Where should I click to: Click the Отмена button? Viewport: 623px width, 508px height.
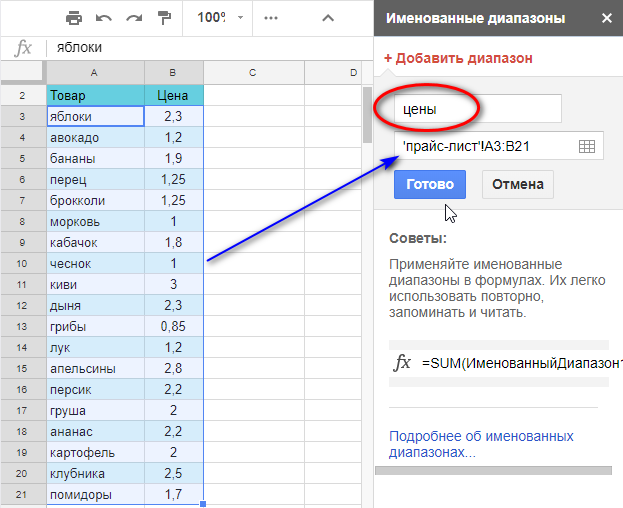(x=518, y=184)
